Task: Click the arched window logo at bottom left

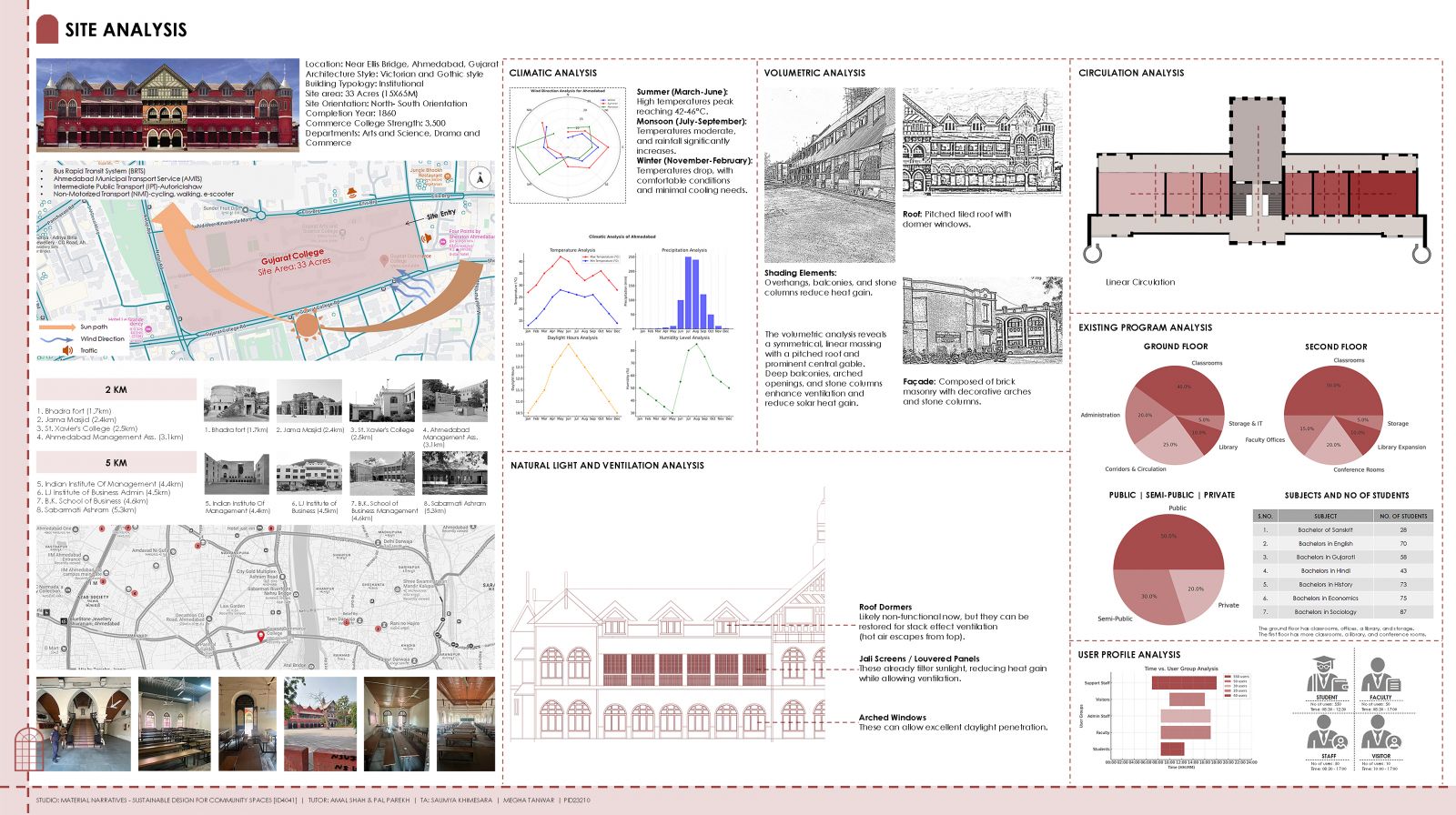Action: pos(30,750)
